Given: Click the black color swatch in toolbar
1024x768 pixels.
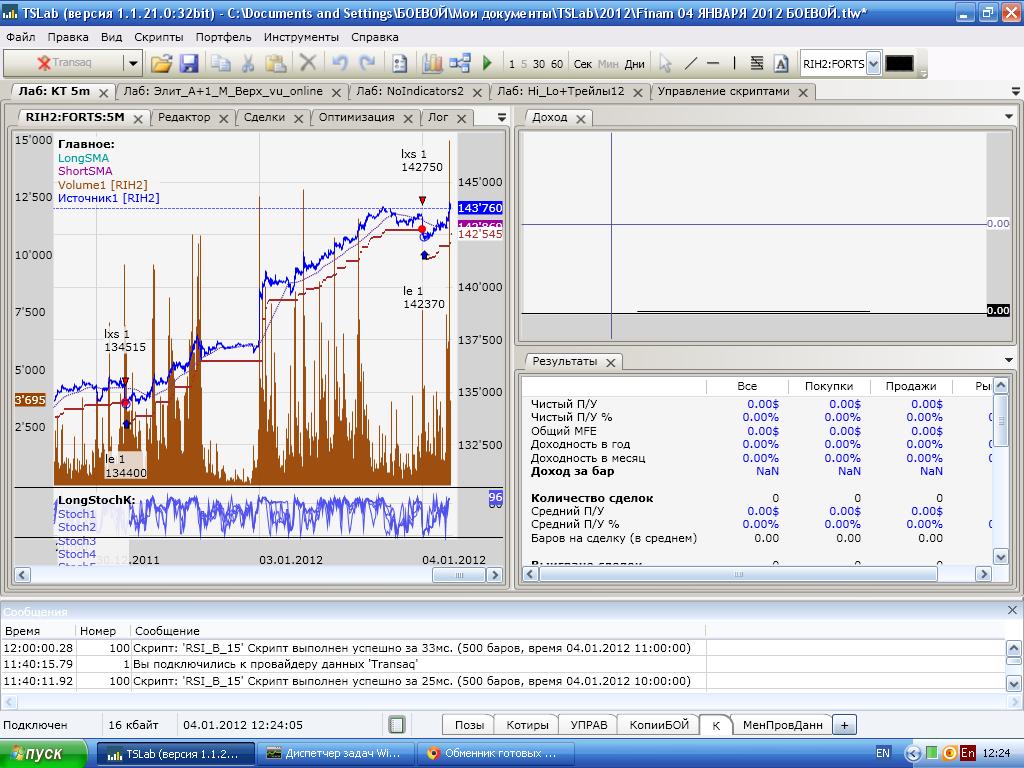Looking at the screenshot, I should (x=899, y=63).
